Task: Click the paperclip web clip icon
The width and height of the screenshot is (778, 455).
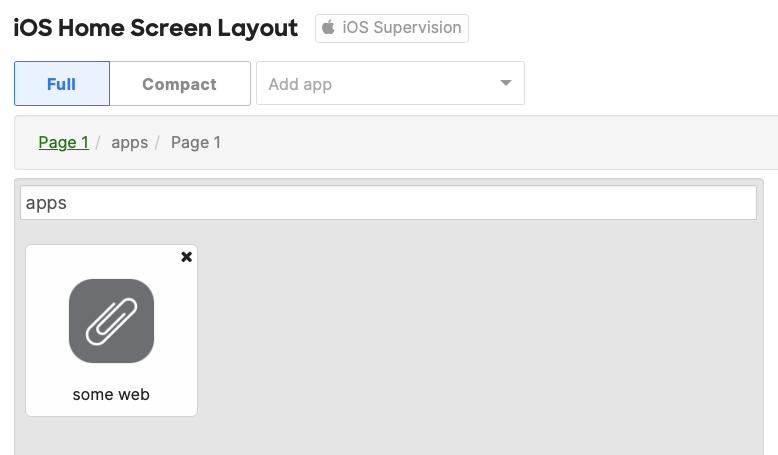Action: 112,321
